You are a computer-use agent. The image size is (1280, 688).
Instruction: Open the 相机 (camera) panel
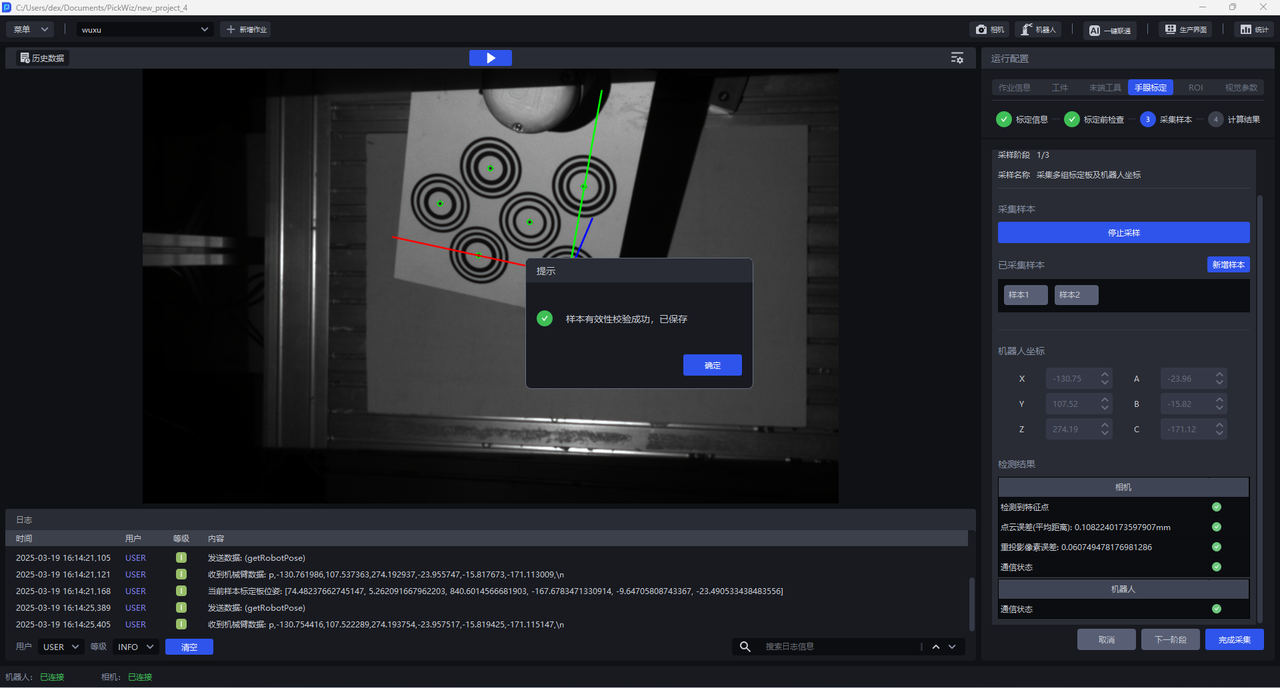point(989,30)
